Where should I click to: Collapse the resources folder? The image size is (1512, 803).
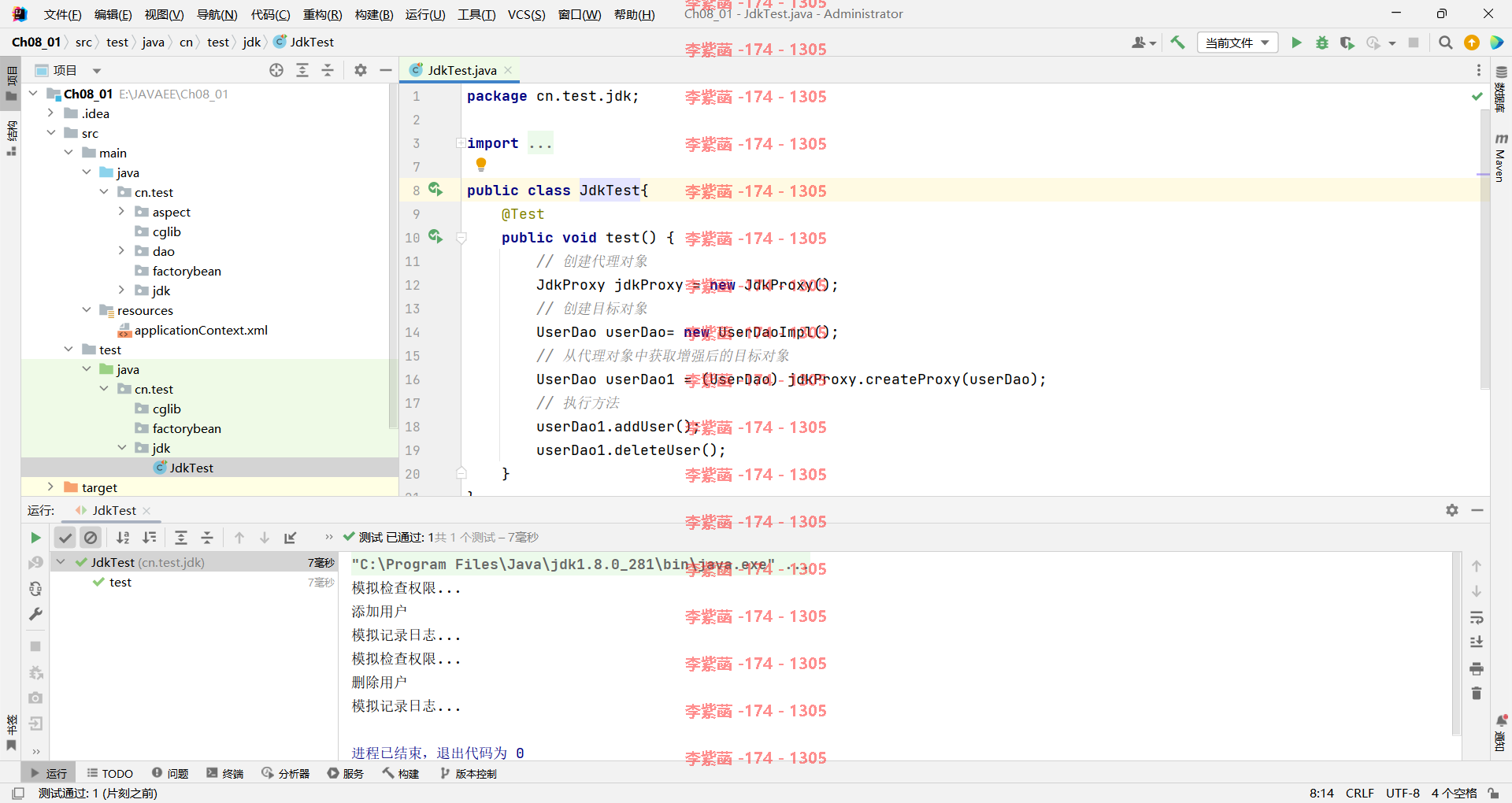click(x=87, y=310)
